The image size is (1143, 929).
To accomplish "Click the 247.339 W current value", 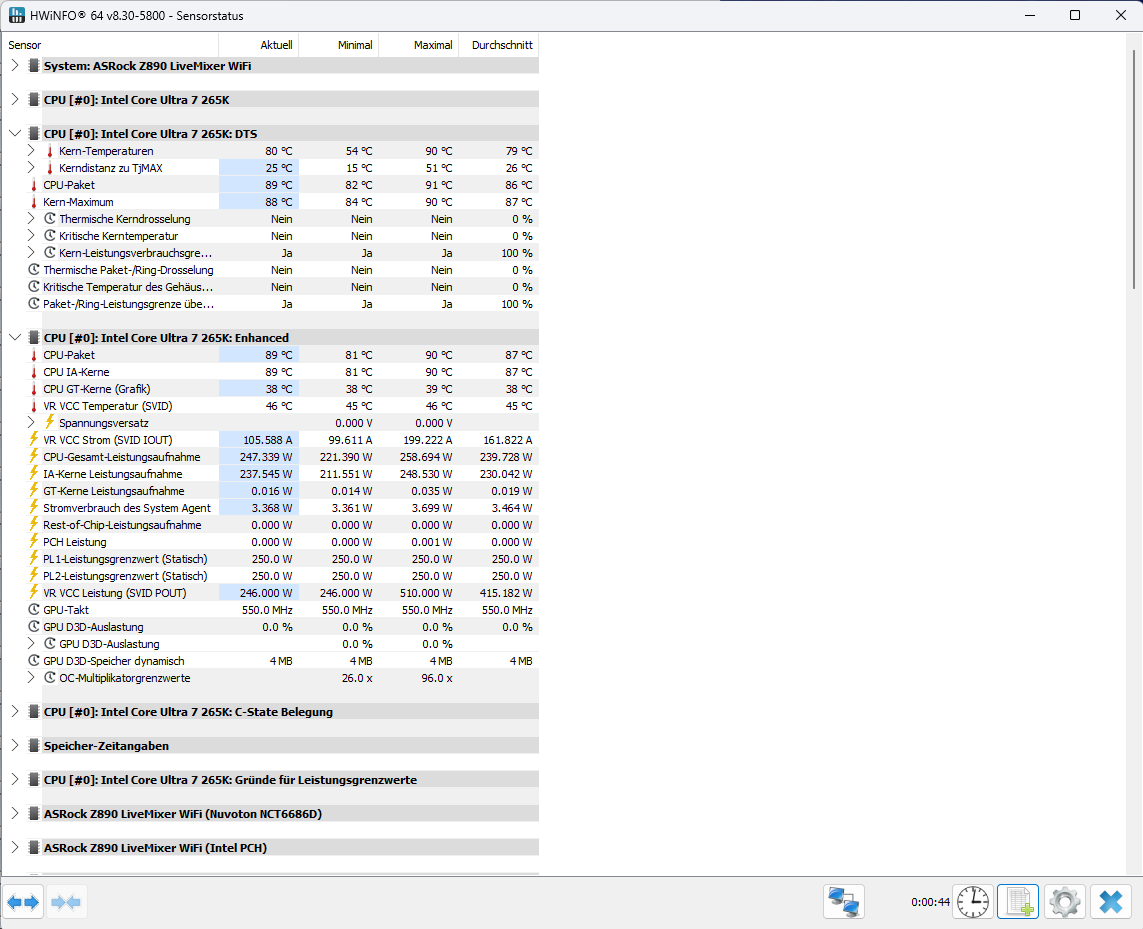I will click(266, 457).
